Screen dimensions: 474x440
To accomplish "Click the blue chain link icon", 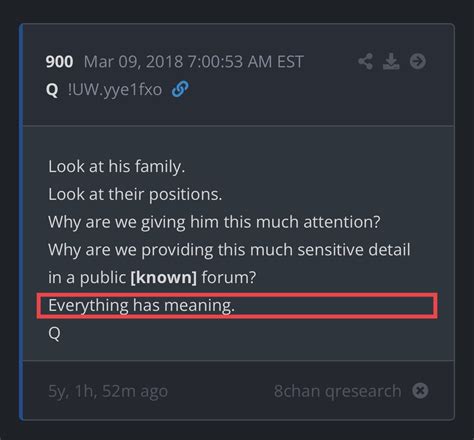I will (x=180, y=89).
